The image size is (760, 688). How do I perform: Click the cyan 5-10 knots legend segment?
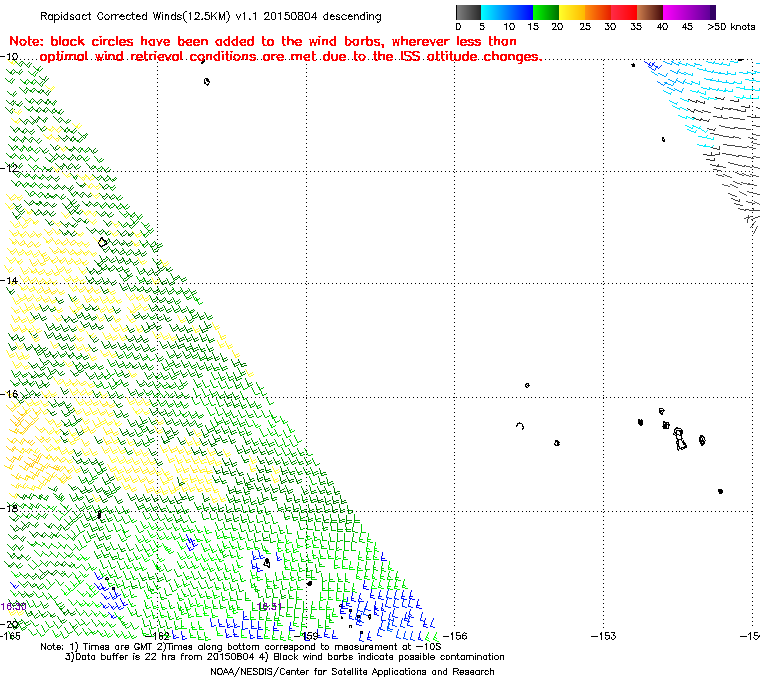coord(494,12)
